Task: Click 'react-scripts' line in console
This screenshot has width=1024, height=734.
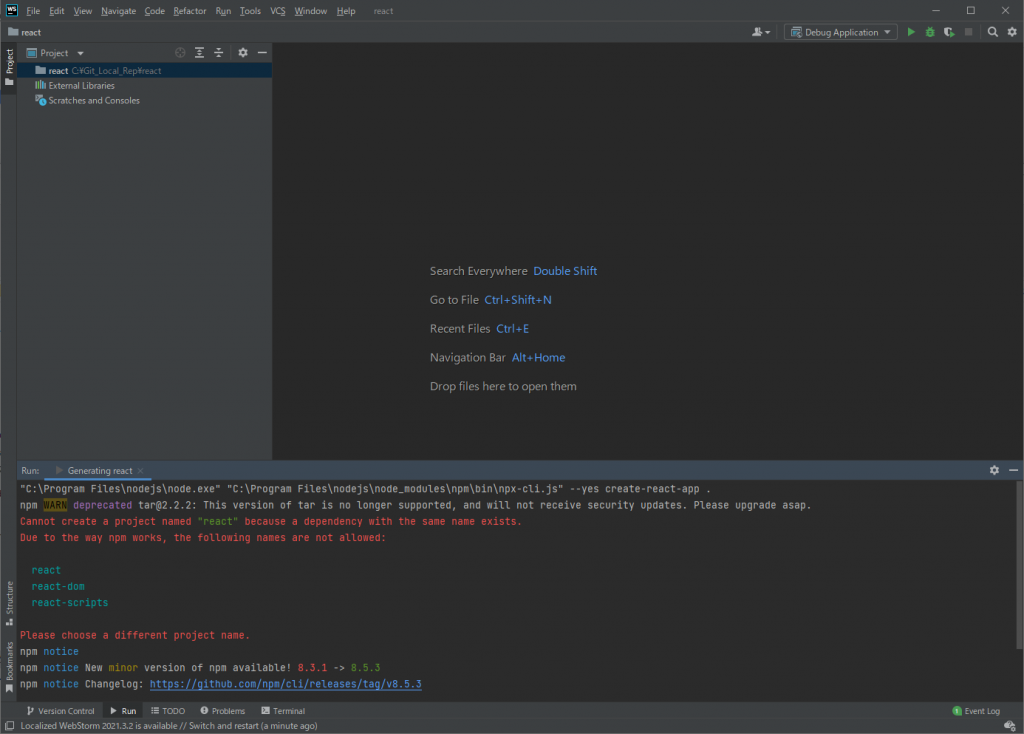Action: point(70,603)
